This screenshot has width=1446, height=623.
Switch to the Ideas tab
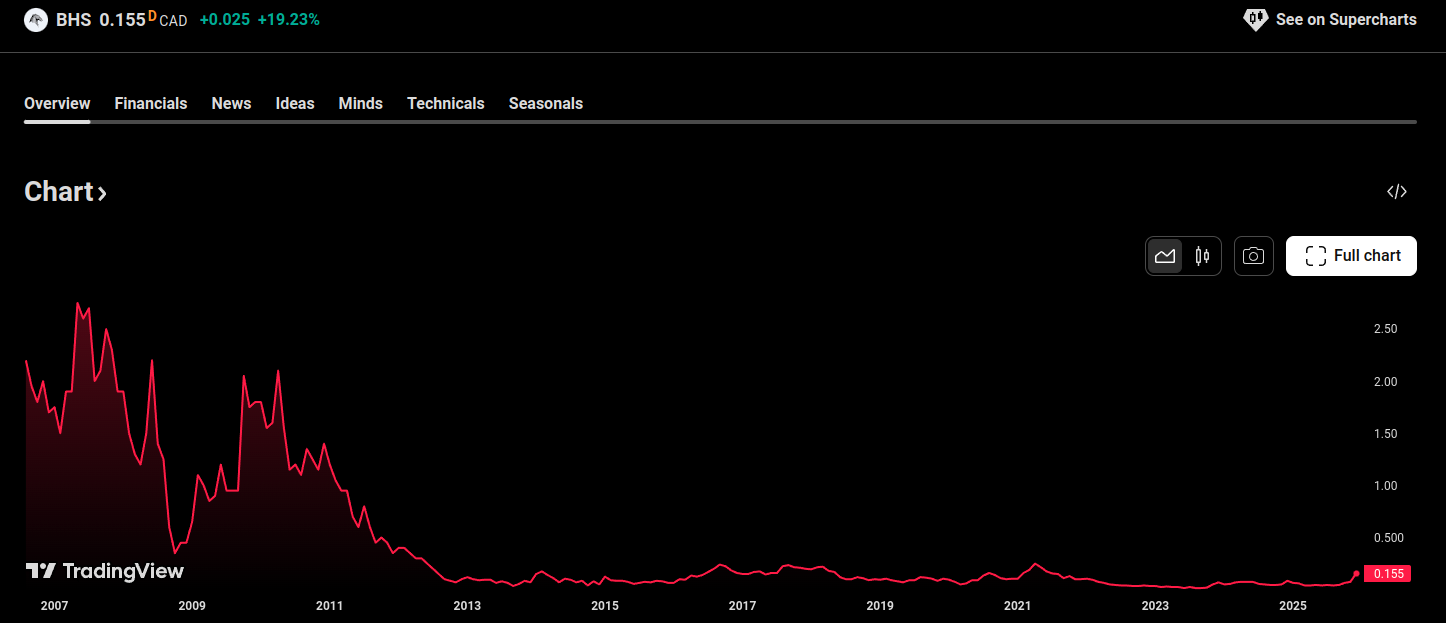295,103
